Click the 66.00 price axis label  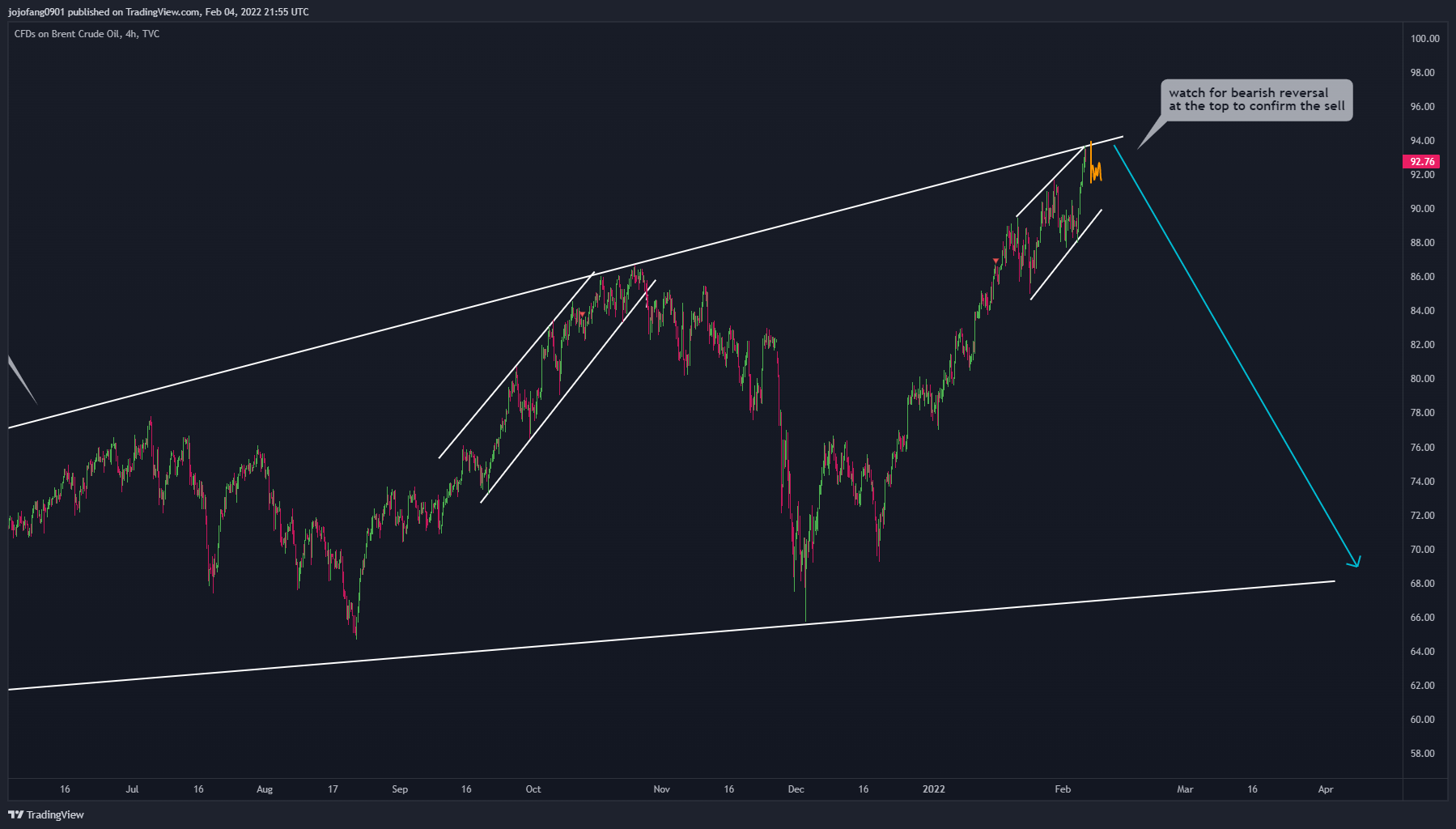1422,618
